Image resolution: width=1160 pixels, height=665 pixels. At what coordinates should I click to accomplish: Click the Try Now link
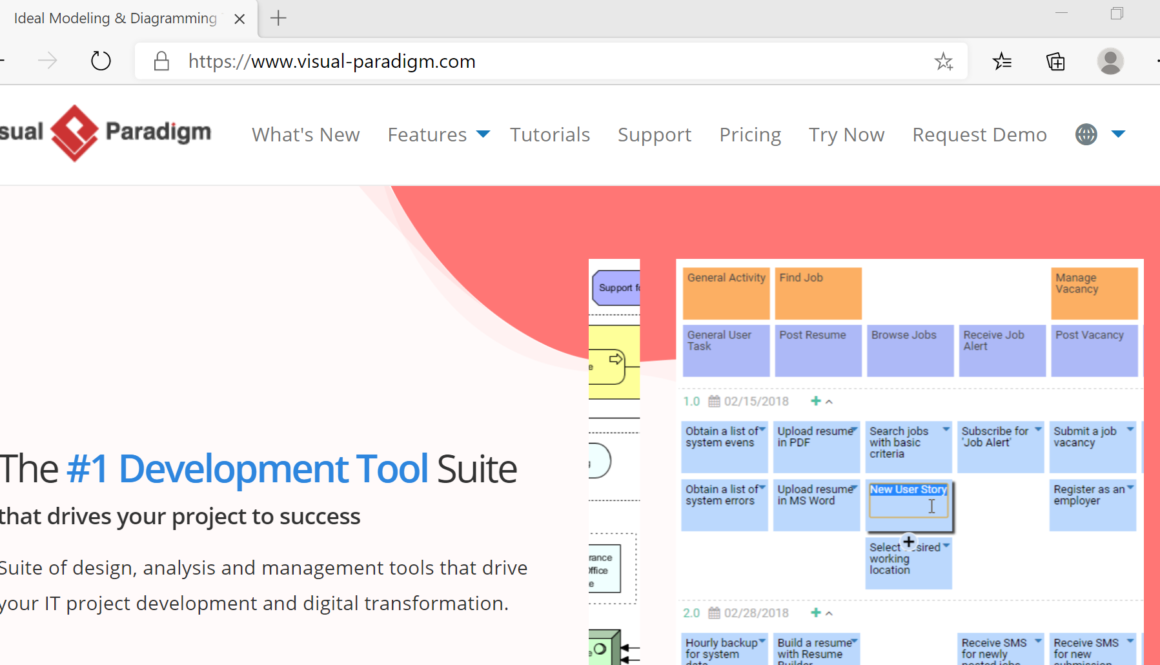[x=846, y=135]
